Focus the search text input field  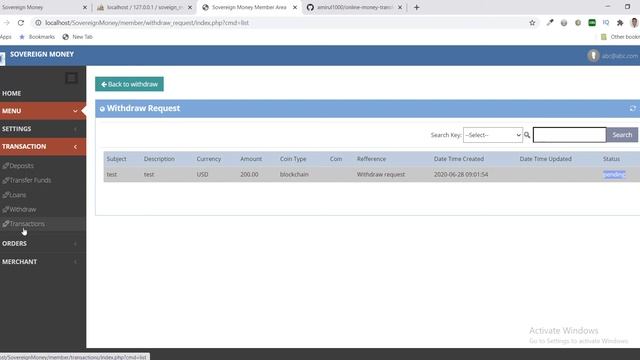point(569,135)
